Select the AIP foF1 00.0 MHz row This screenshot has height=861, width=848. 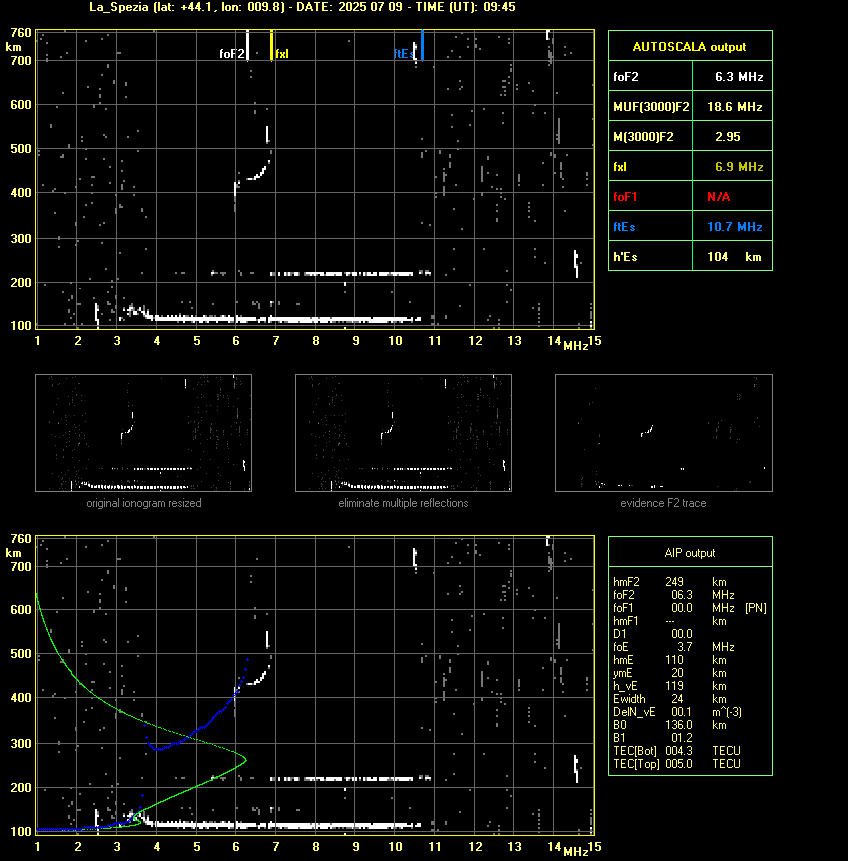coord(689,608)
